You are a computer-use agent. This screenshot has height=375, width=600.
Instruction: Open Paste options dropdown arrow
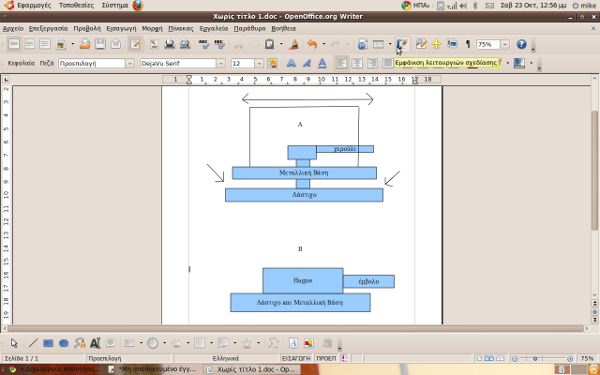(281, 44)
